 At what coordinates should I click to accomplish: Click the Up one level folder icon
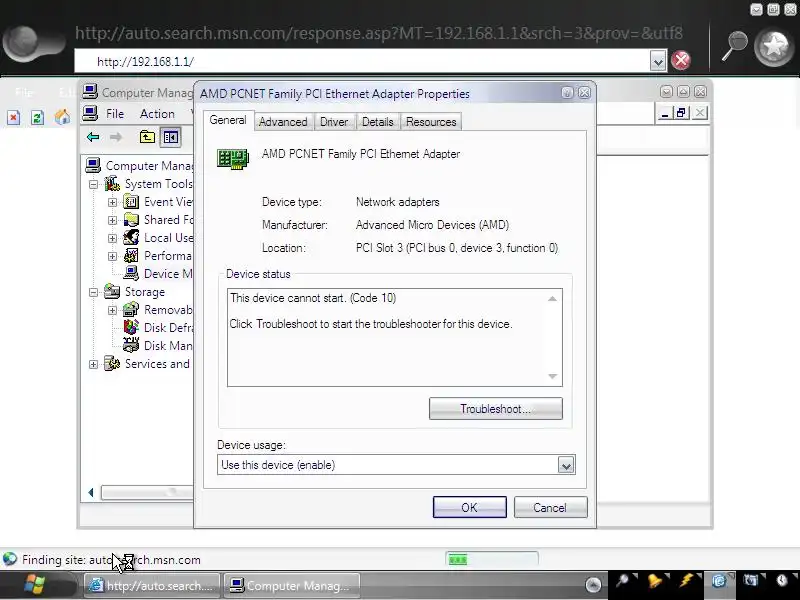point(147,137)
